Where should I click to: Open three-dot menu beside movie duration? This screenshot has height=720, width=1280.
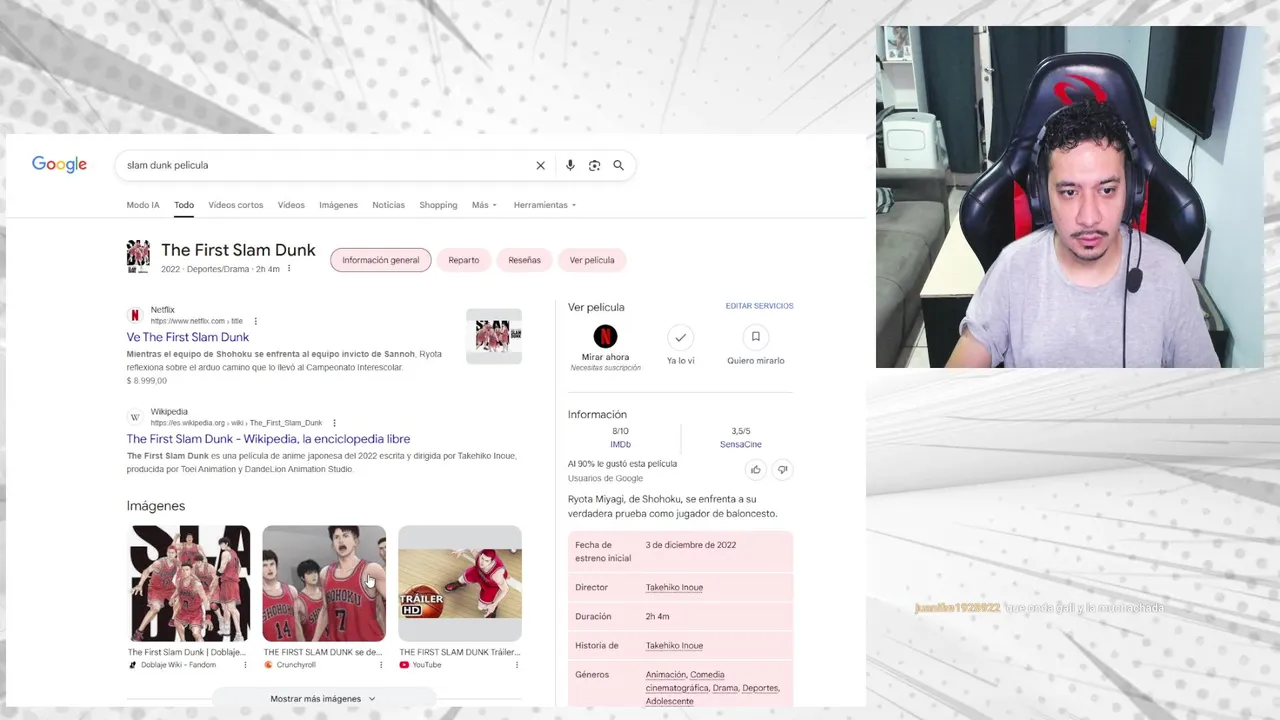click(289, 269)
